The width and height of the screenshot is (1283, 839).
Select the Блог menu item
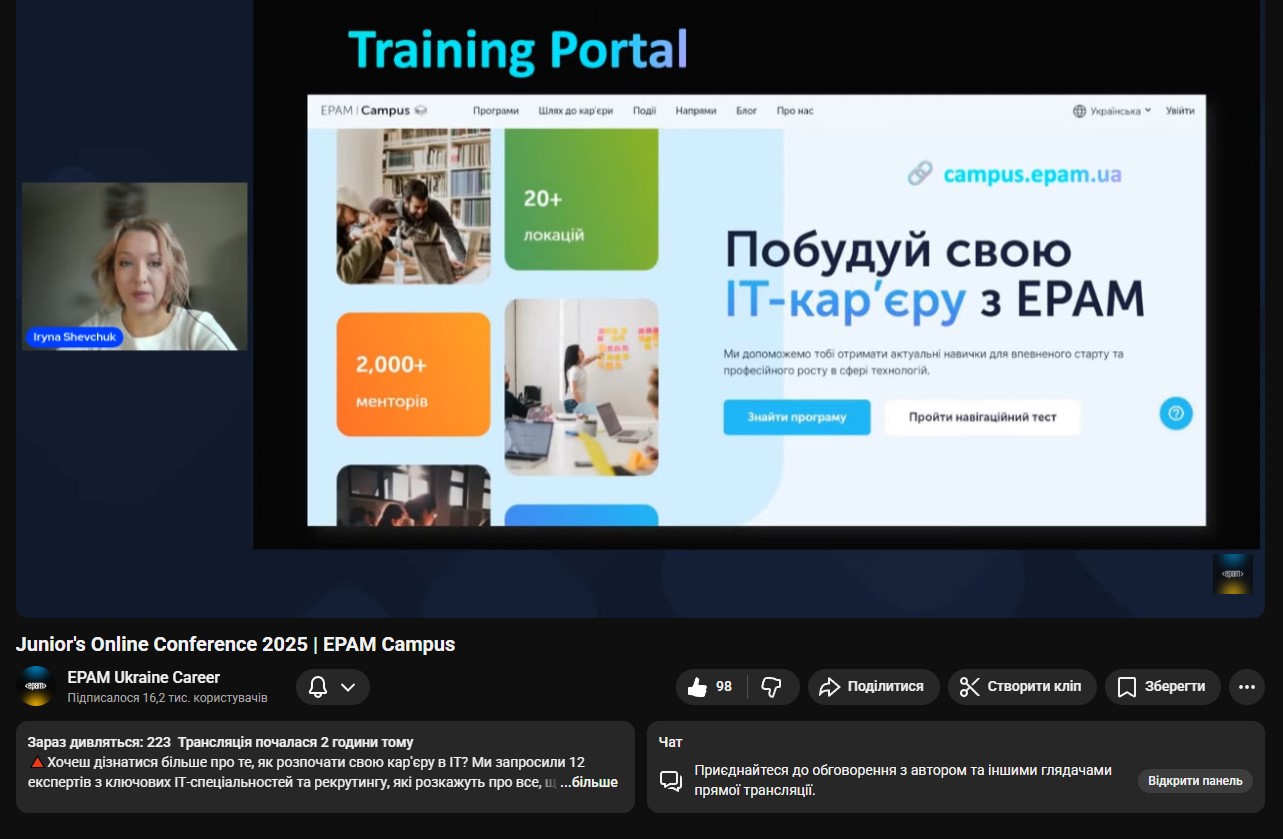click(746, 111)
